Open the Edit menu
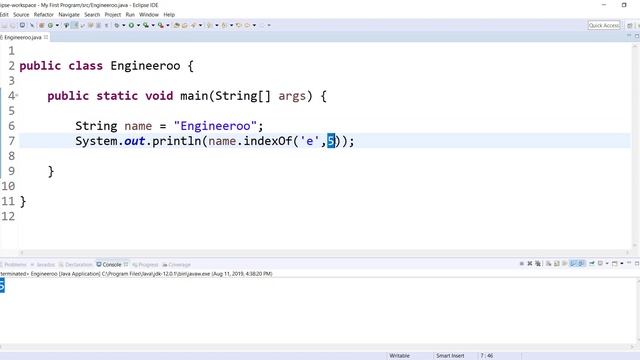Image resolution: width=640 pixels, height=360 pixels. pos(4,15)
